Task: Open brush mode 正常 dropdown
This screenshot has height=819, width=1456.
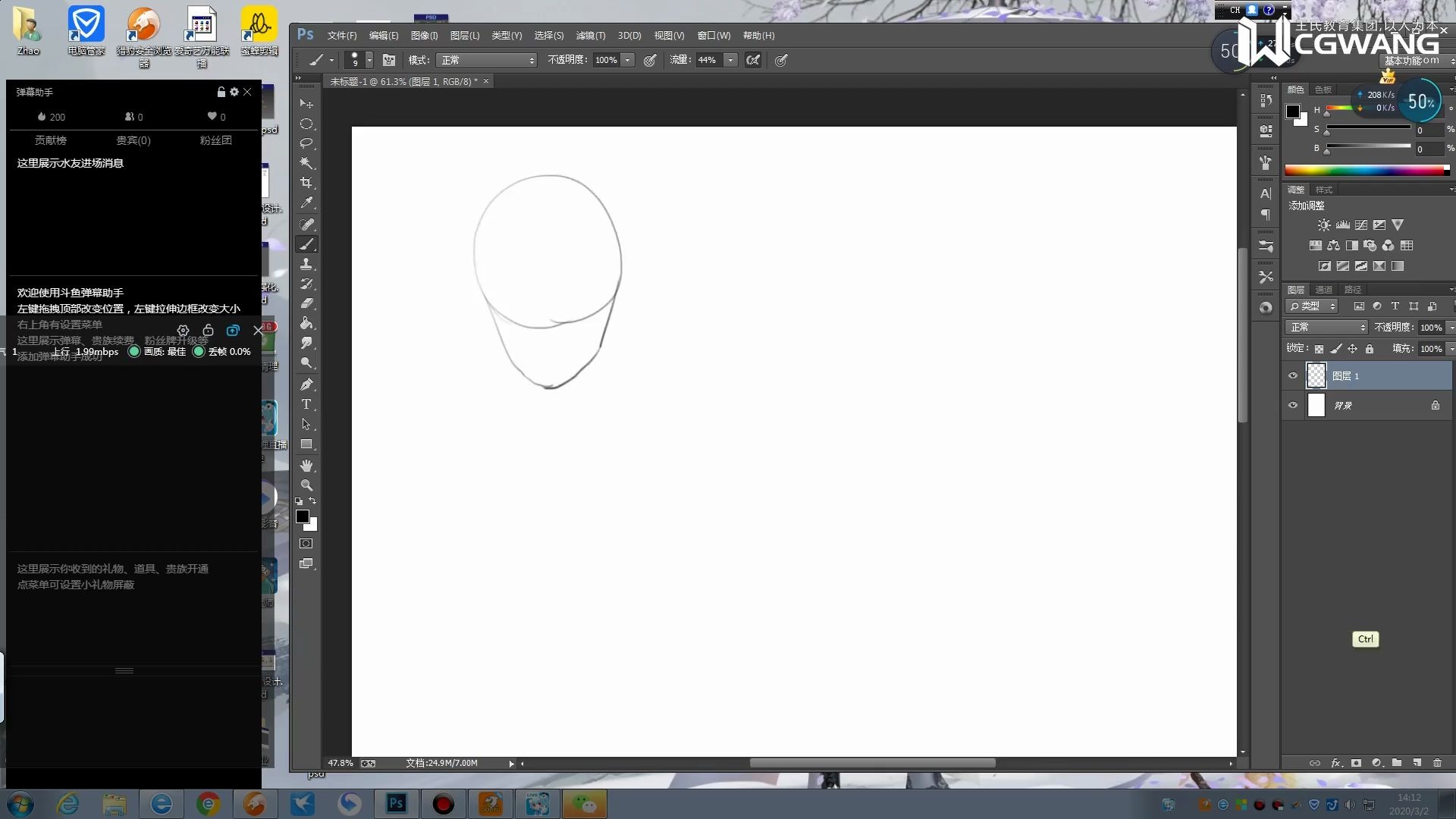Action: (486, 60)
